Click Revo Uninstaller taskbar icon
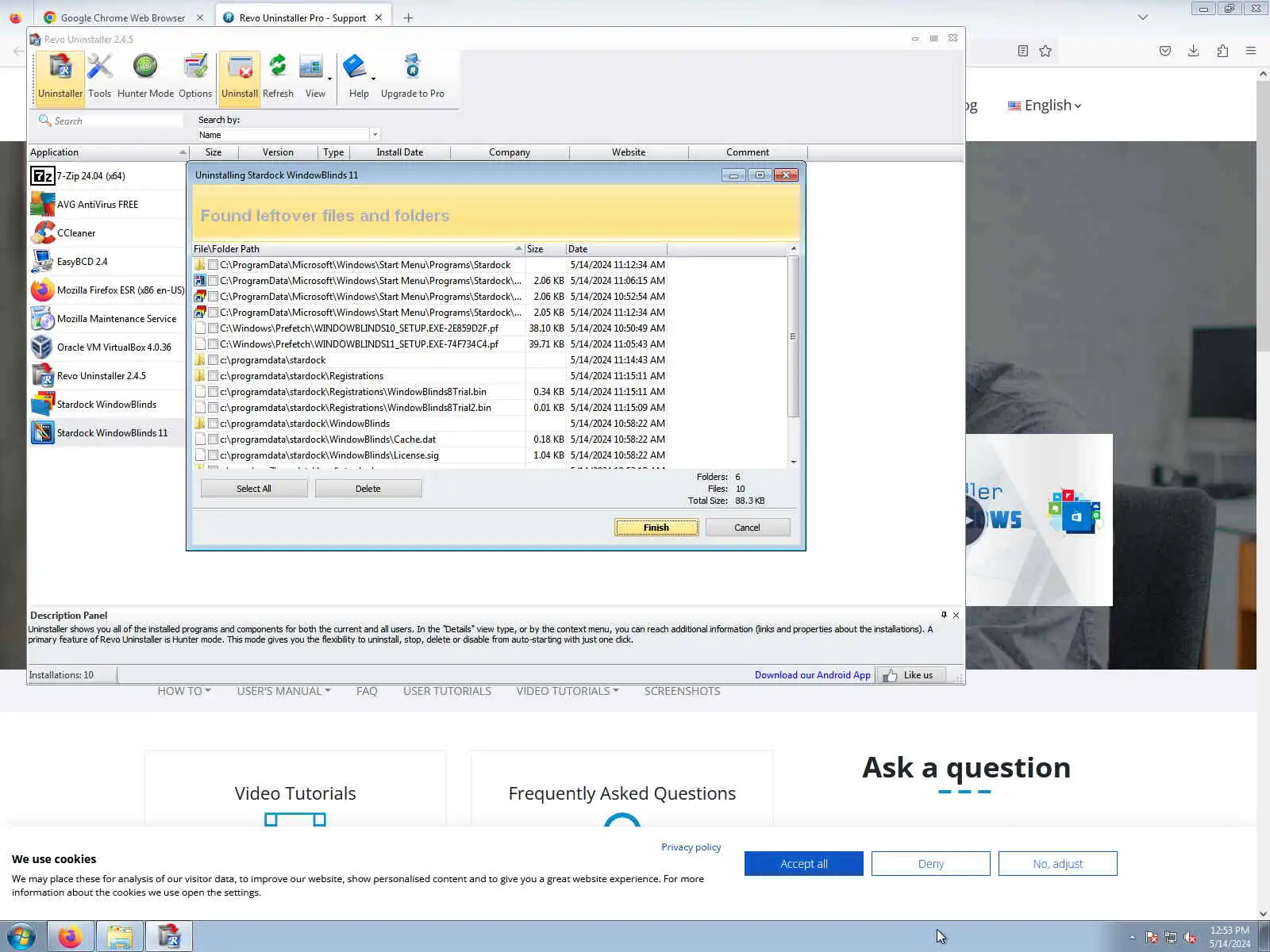The height and width of the screenshot is (952, 1270). tap(169, 937)
